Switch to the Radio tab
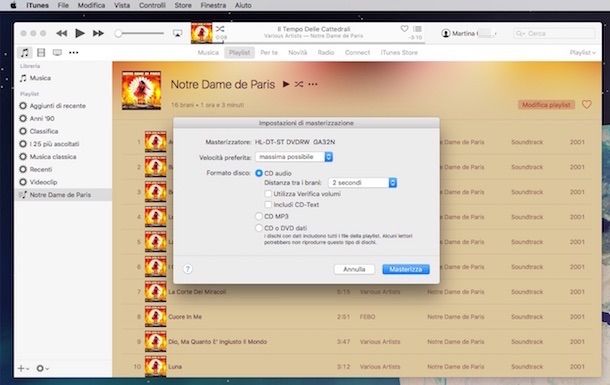The width and height of the screenshot is (610, 385). [326, 52]
